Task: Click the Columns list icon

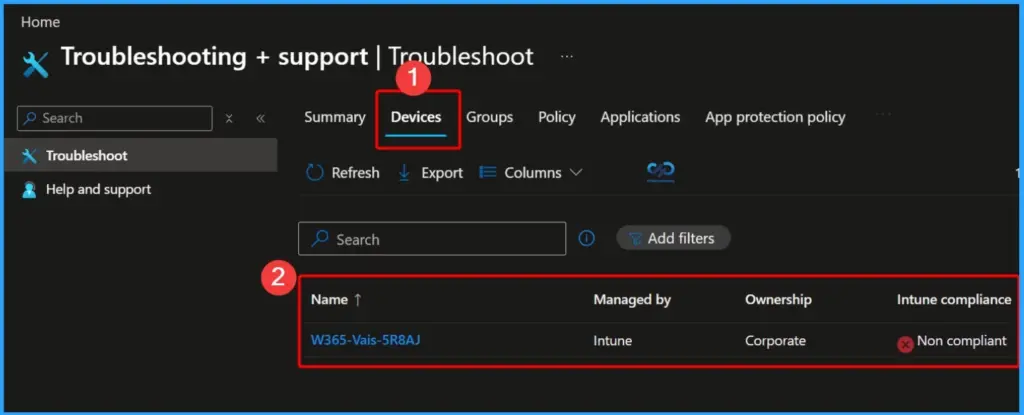Action: coord(488,173)
